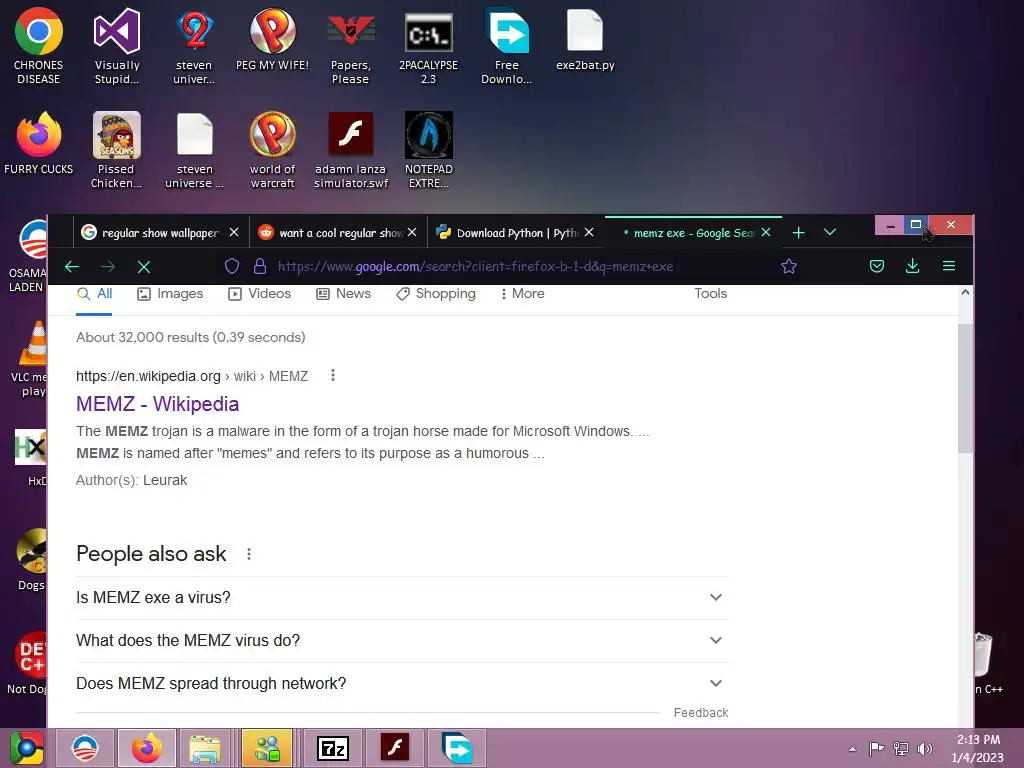Open the Firefox downloads arrow
The width and height of the screenshot is (1024, 768).
(913, 266)
